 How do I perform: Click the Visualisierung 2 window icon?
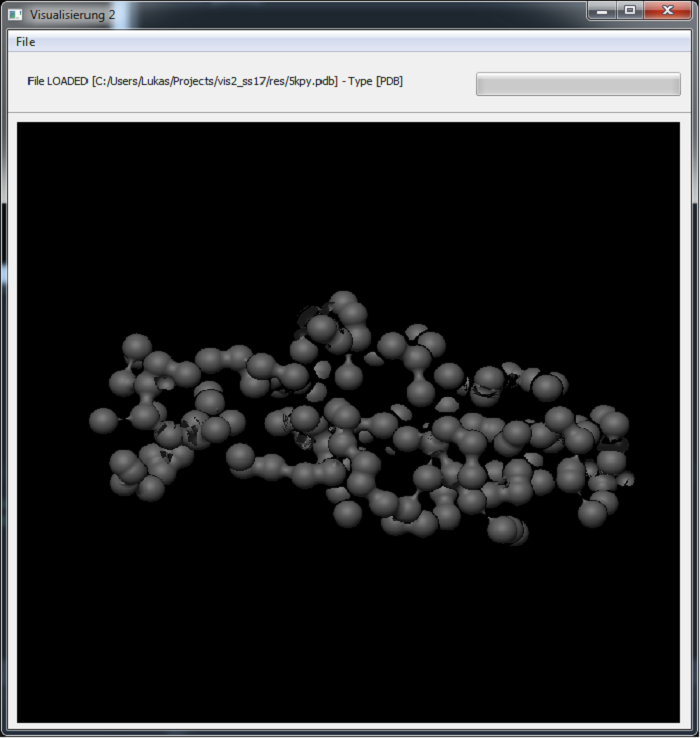point(16,15)
